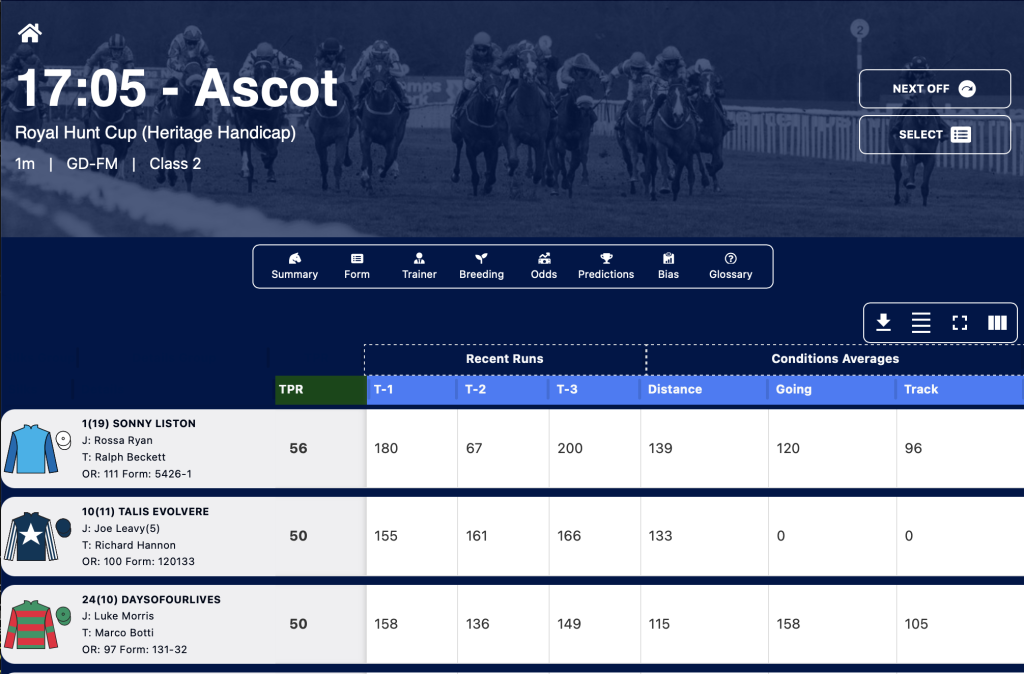
Task: Change row density with lines icon
Action: (921, 323)
